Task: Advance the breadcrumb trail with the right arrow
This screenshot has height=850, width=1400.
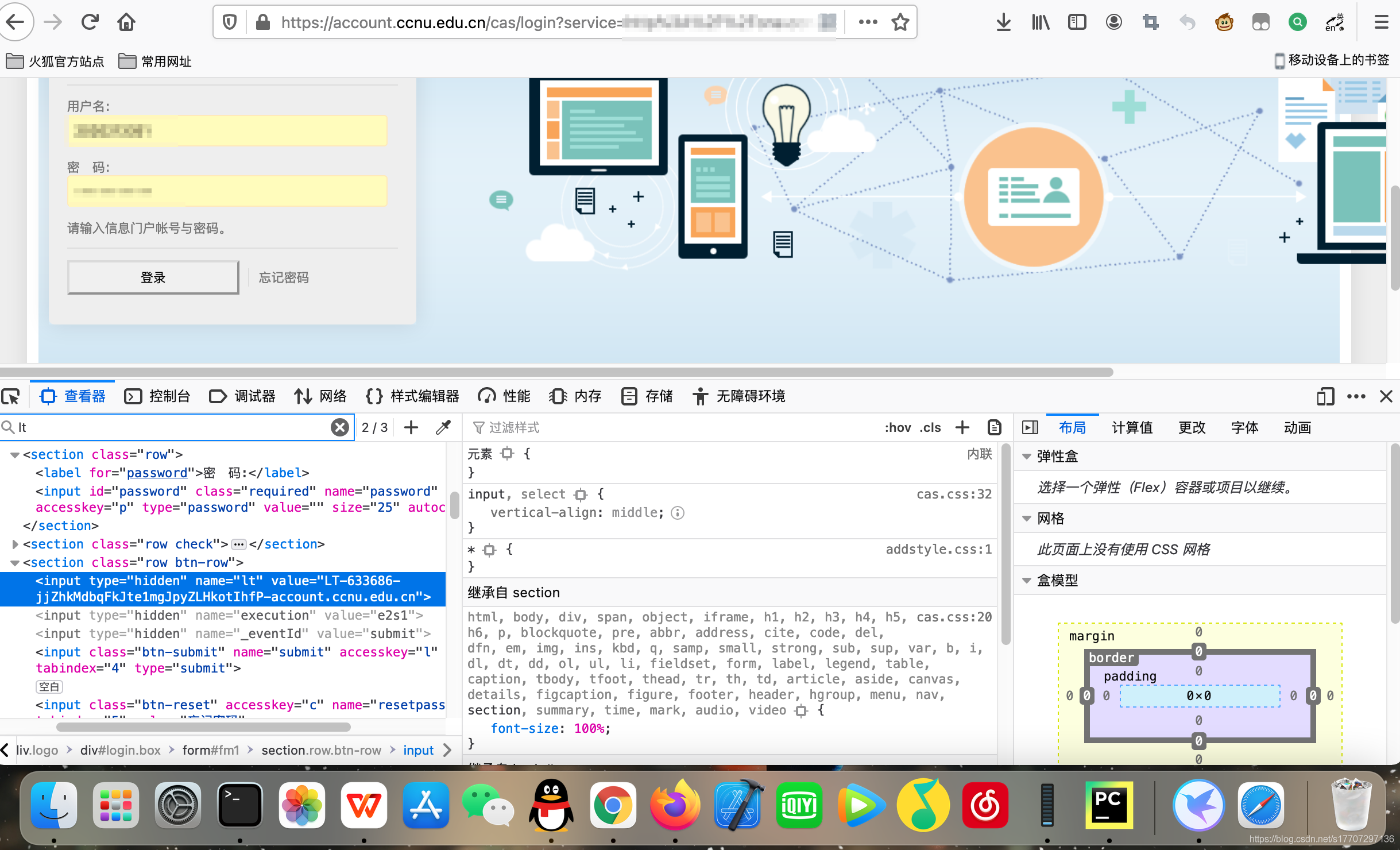Action: [448, 750]
